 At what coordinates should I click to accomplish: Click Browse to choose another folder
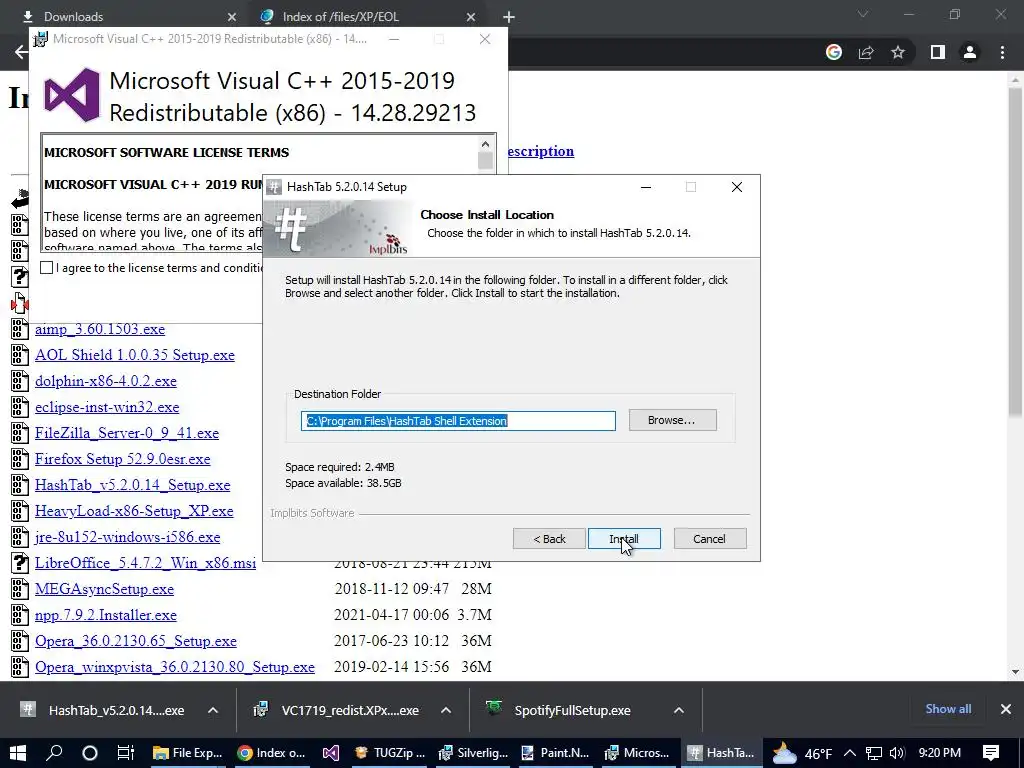point(672,420)
